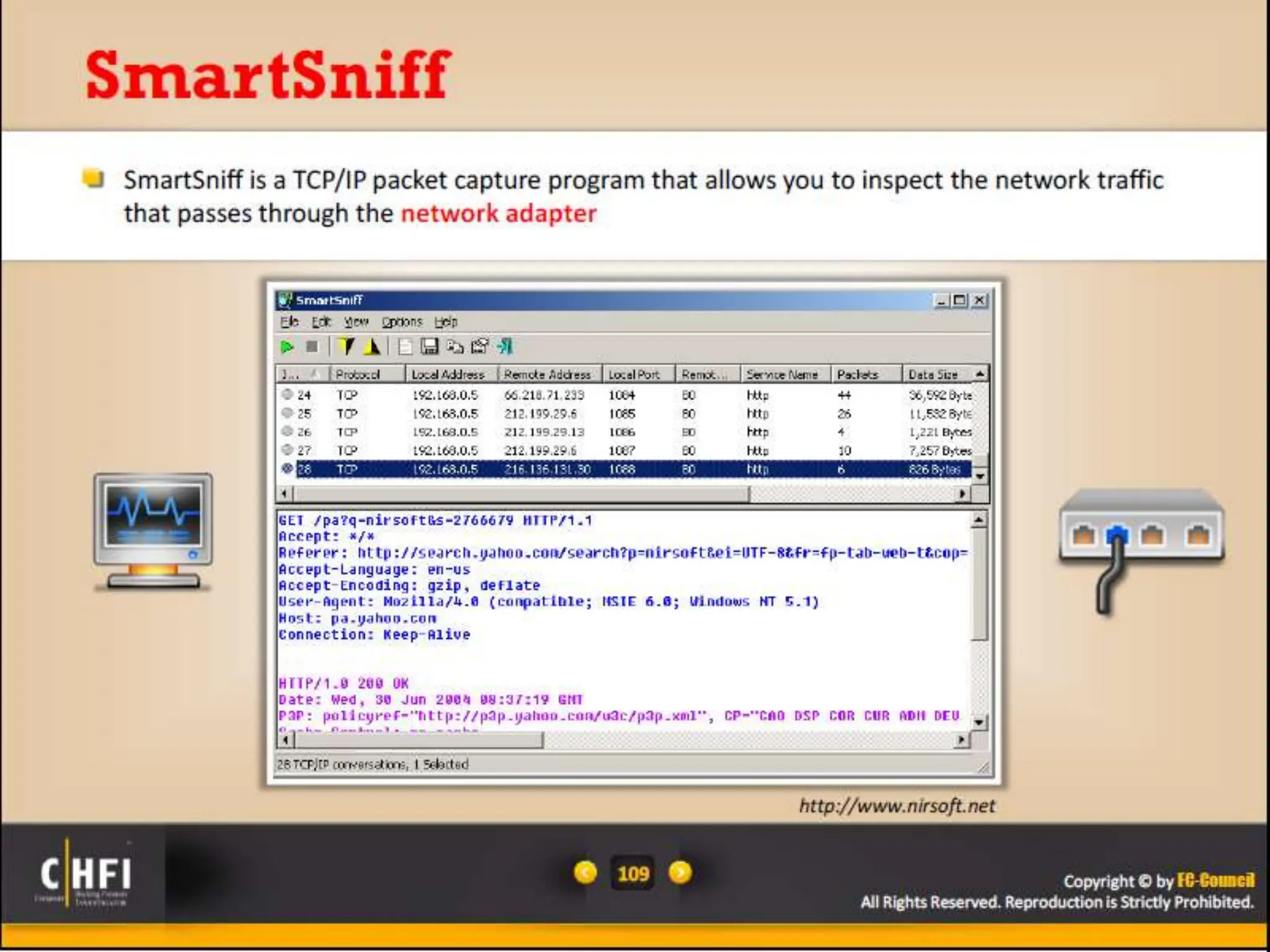Sort by the Service Name column header
1270x952 pixels.
click(x=786, y=374)
